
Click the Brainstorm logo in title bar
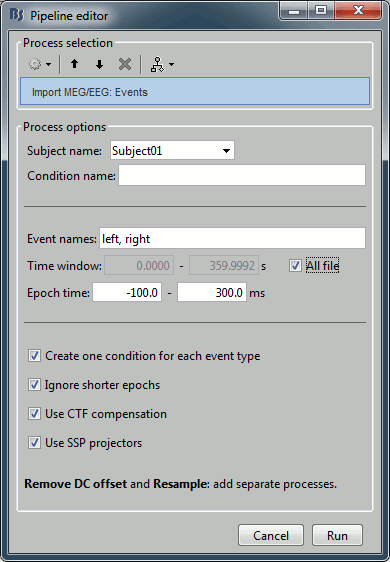pos(17,15)
